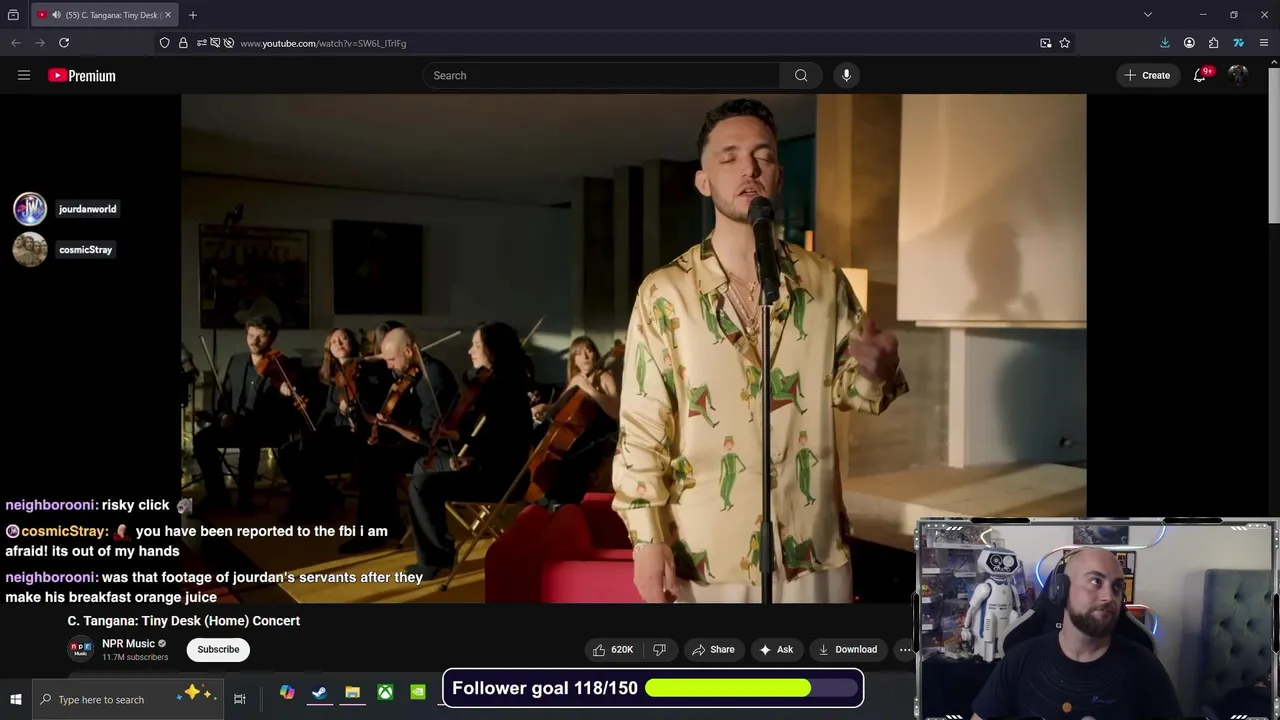Open the NVIDIA app from taskbar
This screenshot has width=1280, height=720.
(x=418, y=693)
